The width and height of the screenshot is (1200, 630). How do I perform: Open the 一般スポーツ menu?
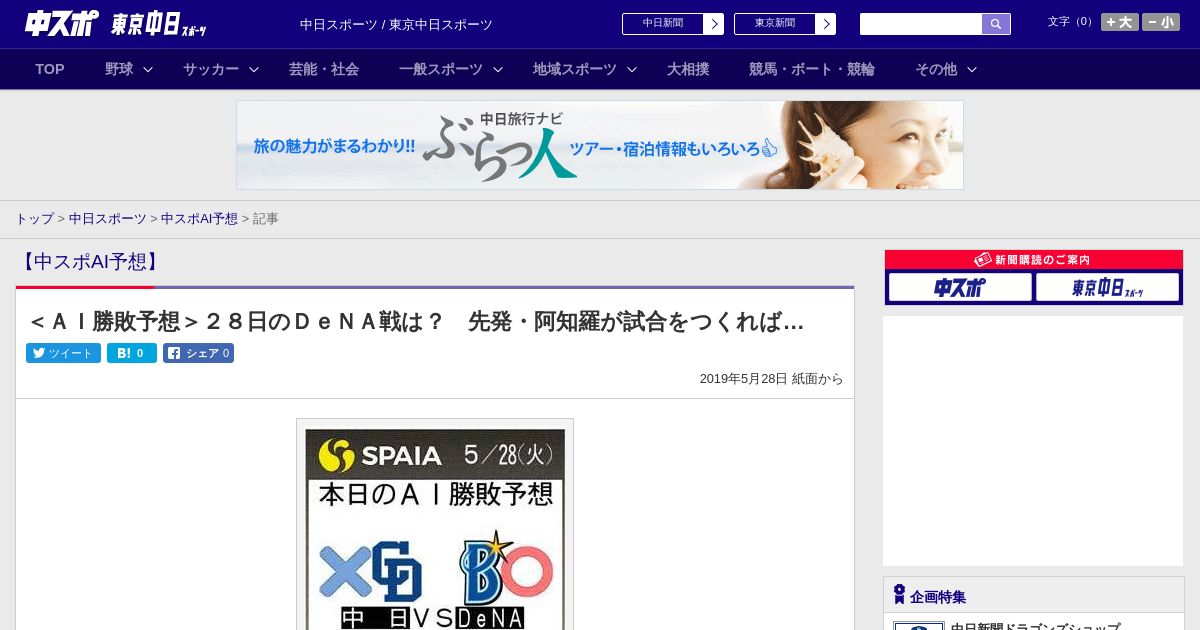(x=441, y=69)
